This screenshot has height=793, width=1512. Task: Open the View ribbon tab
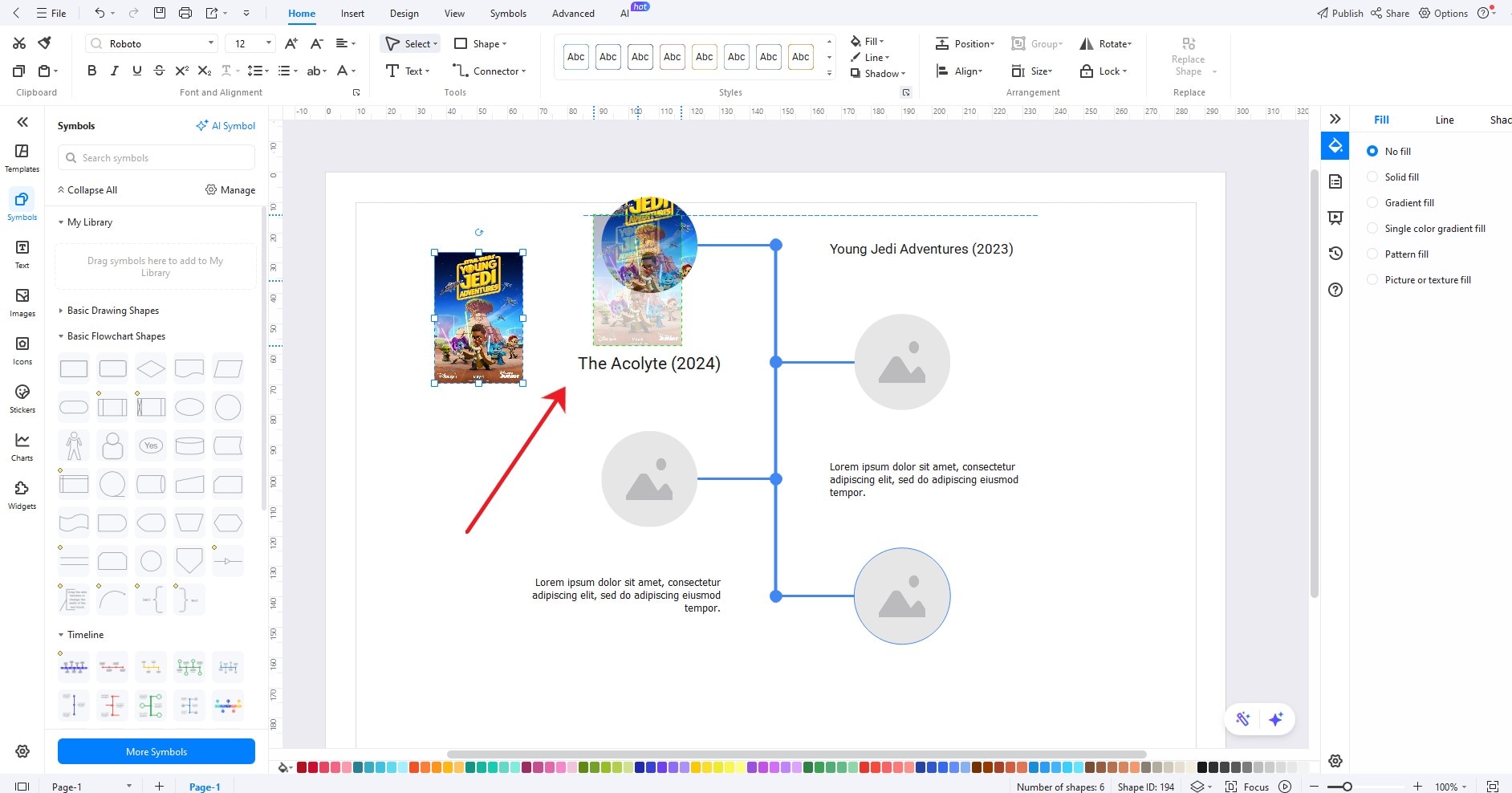click(x=454, y=14)
